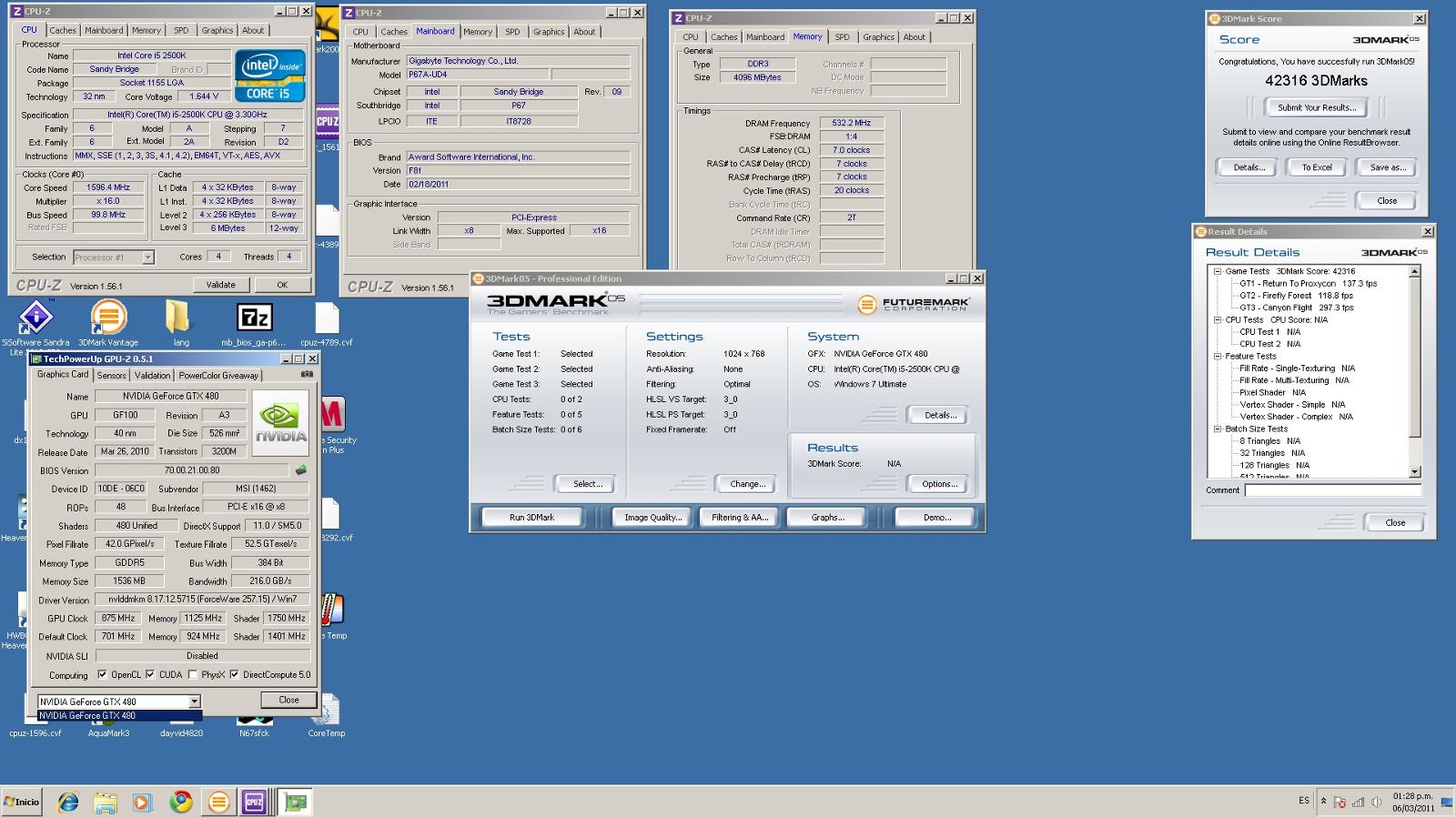This screenshot has width=1456, height=818.
Task: Switch to 3DMark05 taskbar button
Action: click(x=218, y=802)
